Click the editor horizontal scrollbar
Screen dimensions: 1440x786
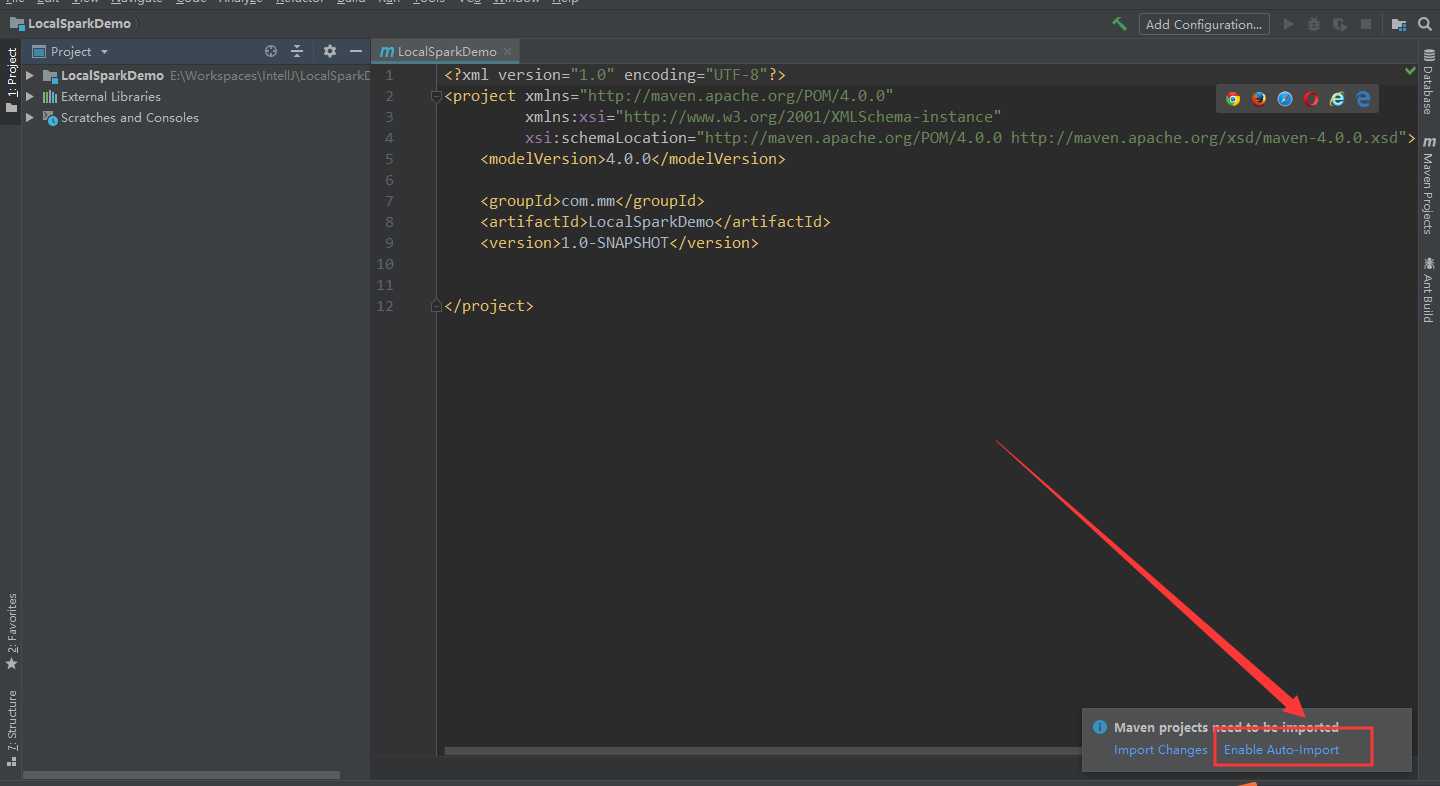765,750
